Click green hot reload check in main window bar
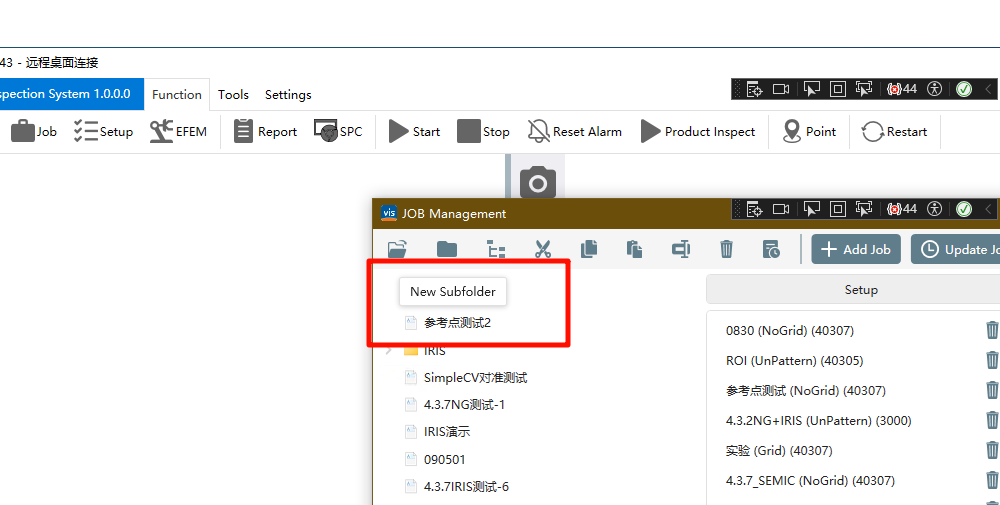This screenshot has height=505, width=1000. tap(964, 89)
